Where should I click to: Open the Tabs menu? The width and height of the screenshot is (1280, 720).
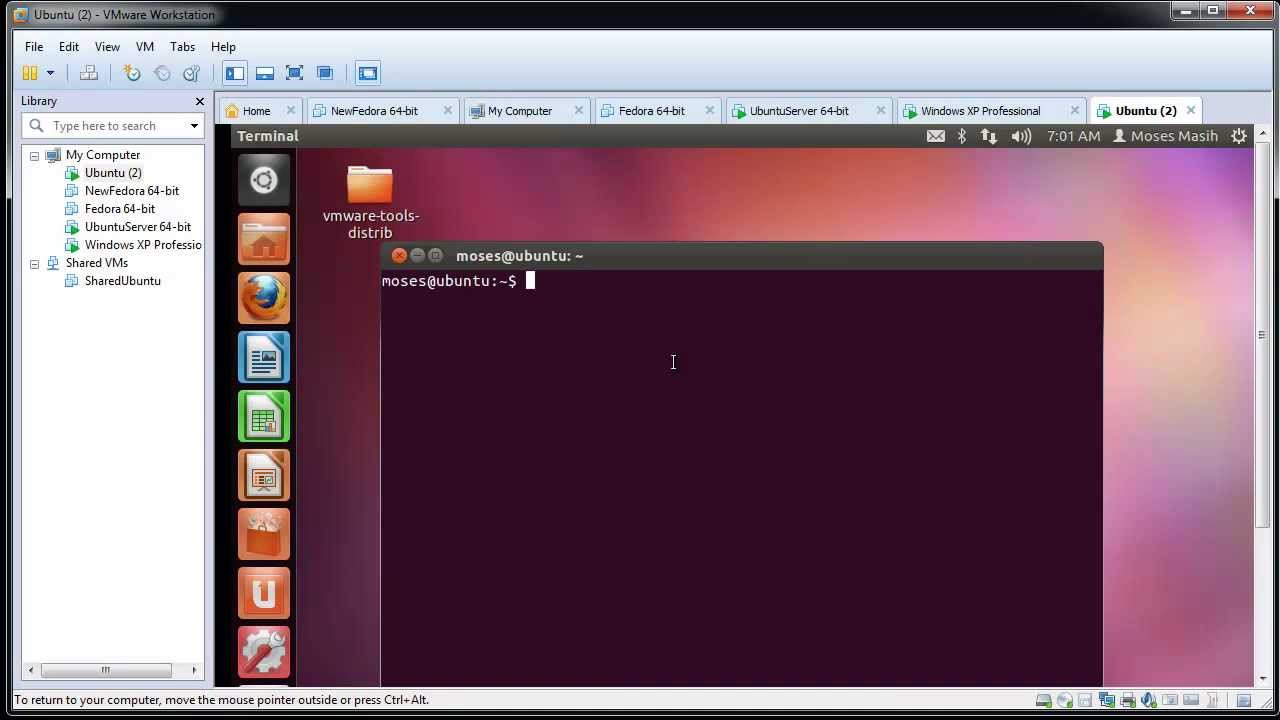pos(182,47)
